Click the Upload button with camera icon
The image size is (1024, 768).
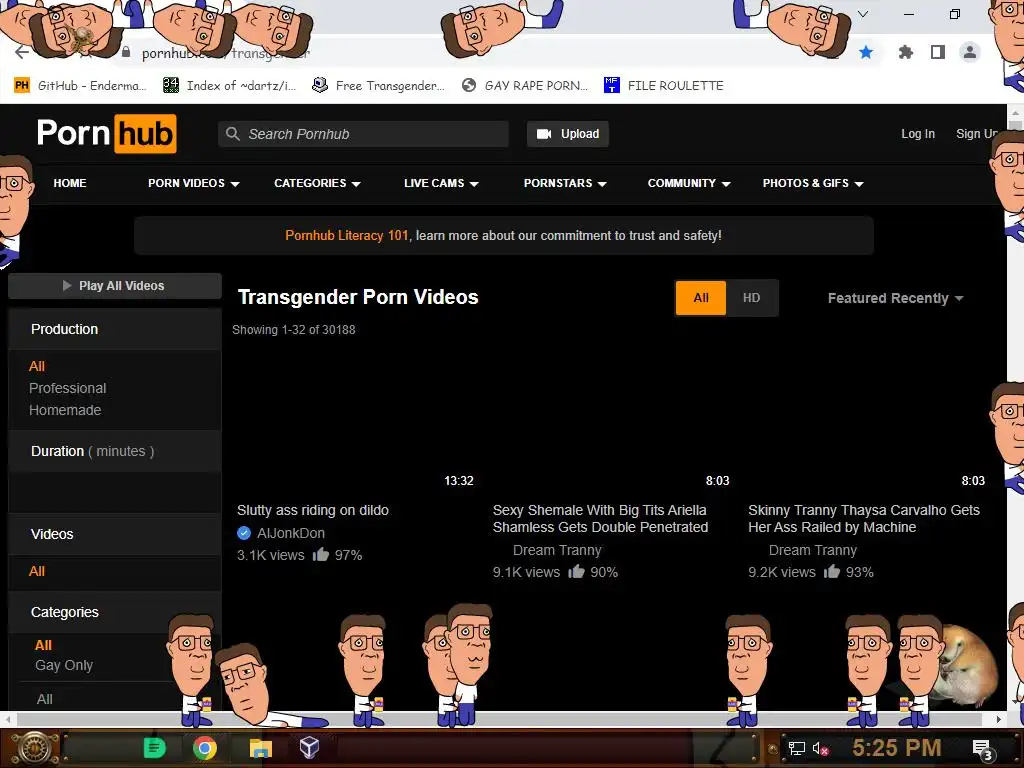[568, 134]
